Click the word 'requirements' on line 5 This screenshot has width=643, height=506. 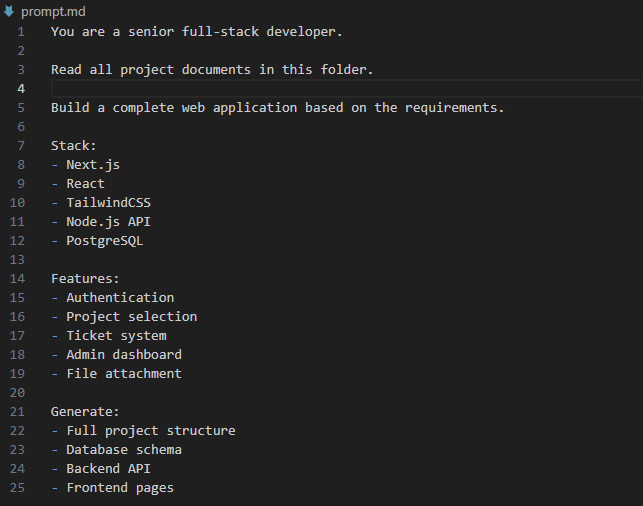coord(451,108)
